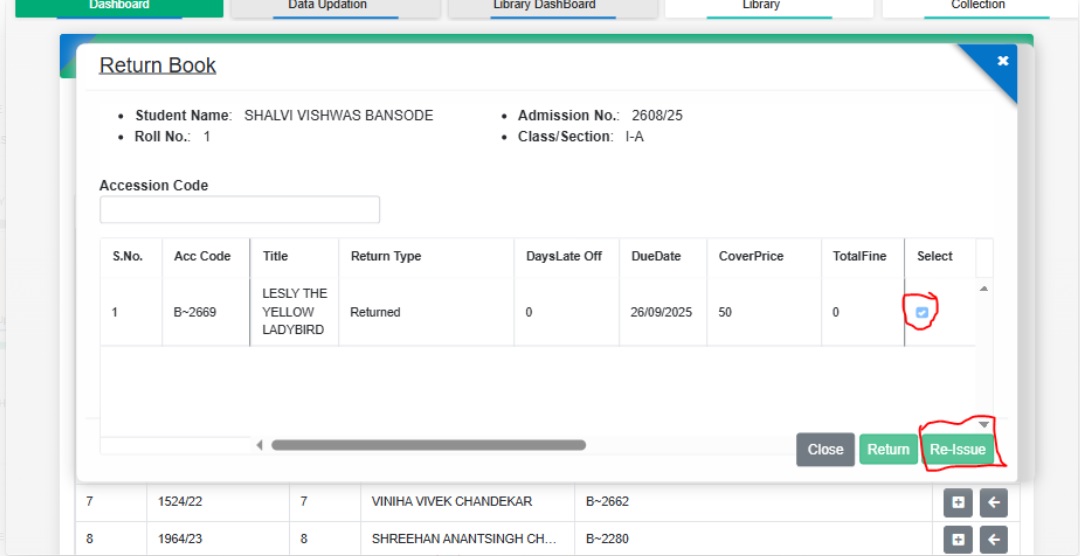Go to the Library DashBoard tab
1080x556 pixels.
coord(544,6)
